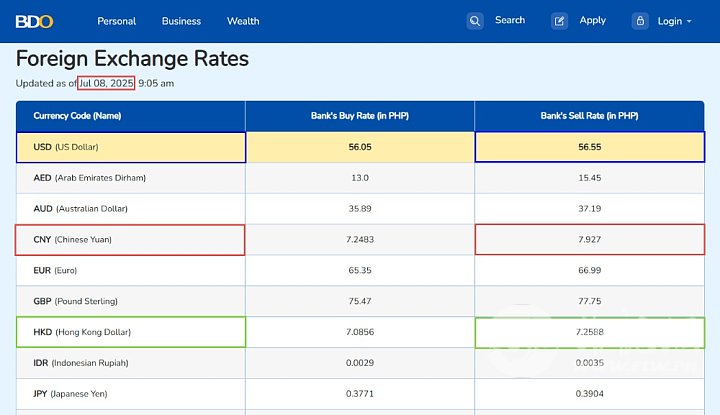This screenshot has height=415, width=720.
Task: Click the Login padlock icon
Action: click(640, 21)
